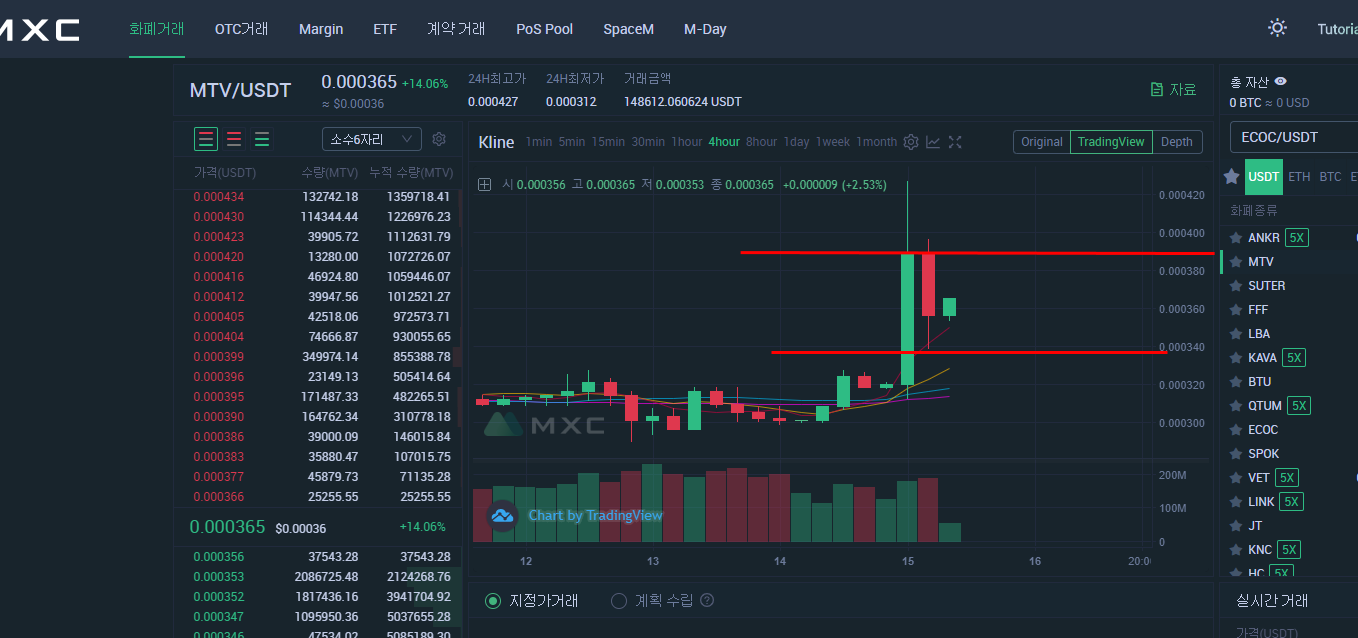The image size is (1358, 638).
Task: Set chart interval to 1hour
Action: click(687, 142)
